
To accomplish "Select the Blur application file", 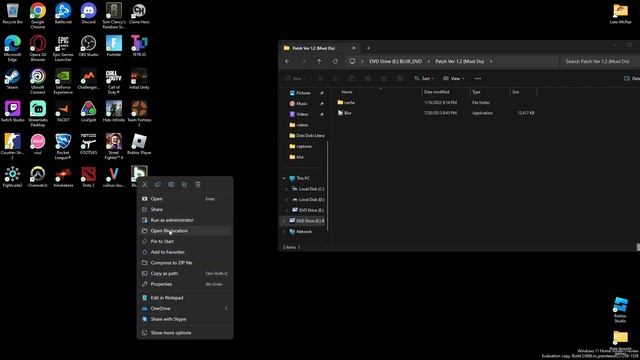I will 436,113.
